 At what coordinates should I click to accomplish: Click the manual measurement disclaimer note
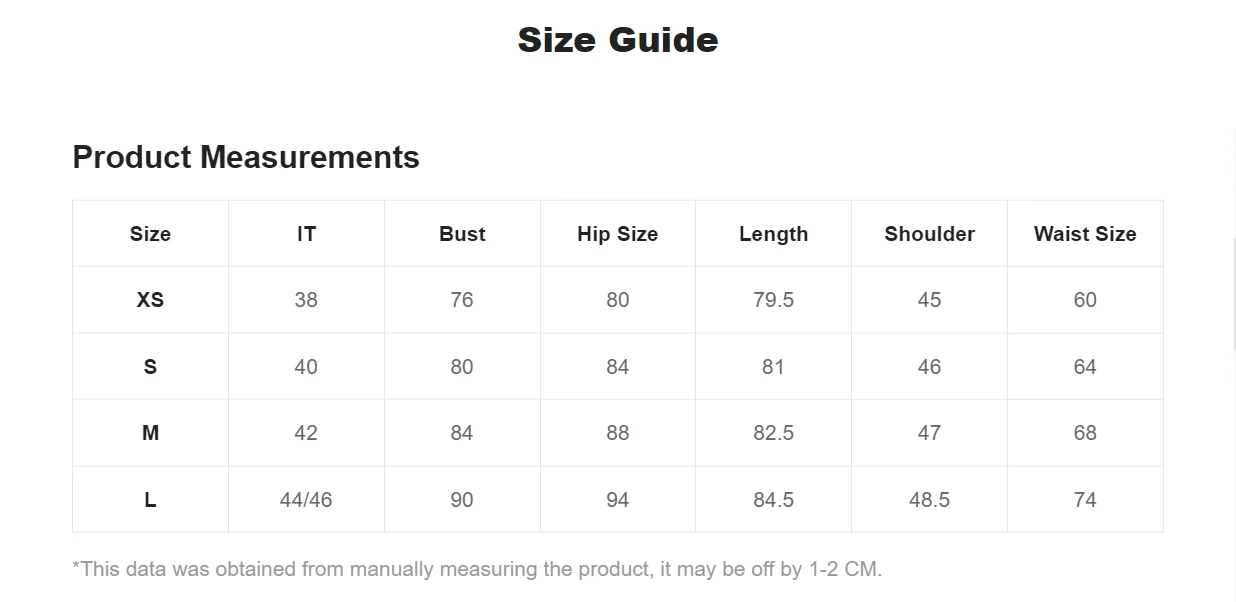[x=477, y=569]
